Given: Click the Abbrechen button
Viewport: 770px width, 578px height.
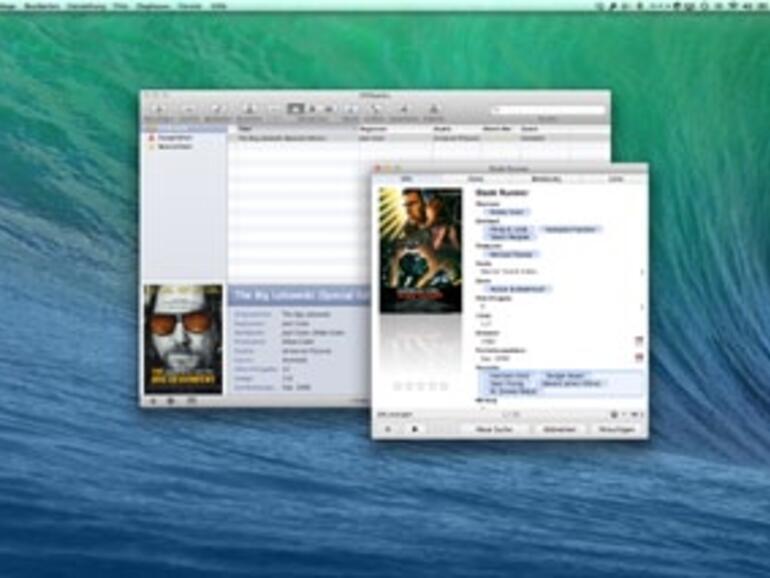Looking at the screenshot, I should click(x=559, y=429).
